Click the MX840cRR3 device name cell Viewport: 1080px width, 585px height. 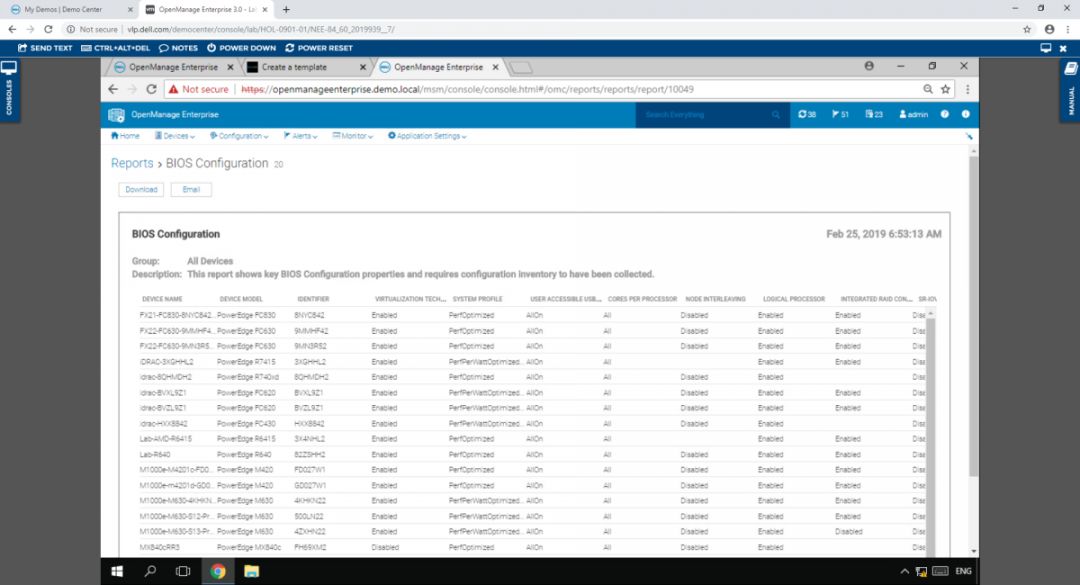pyautogui.click(x=159, y=547)
